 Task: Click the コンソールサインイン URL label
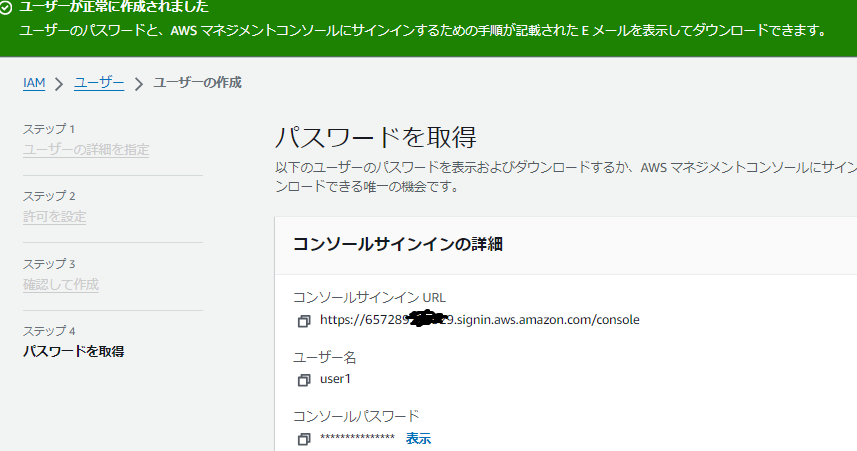(369, 297)
